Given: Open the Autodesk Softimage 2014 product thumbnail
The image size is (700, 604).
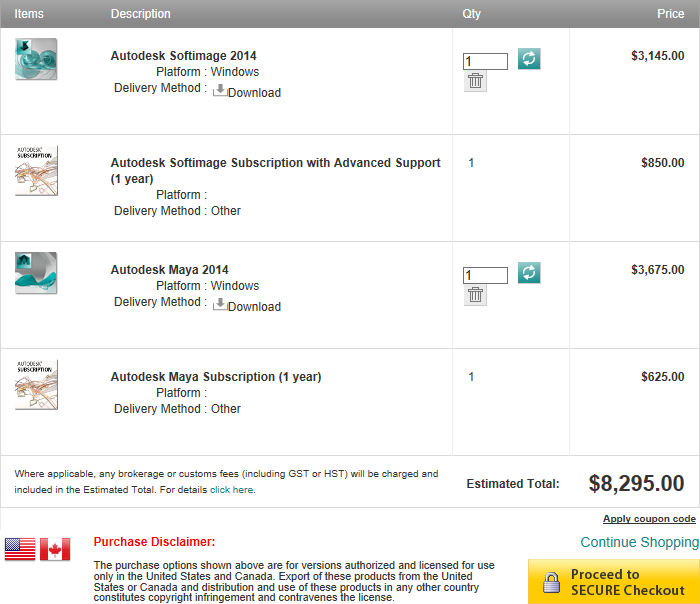Looking at the screenshot, I should (x=37, y=59).
